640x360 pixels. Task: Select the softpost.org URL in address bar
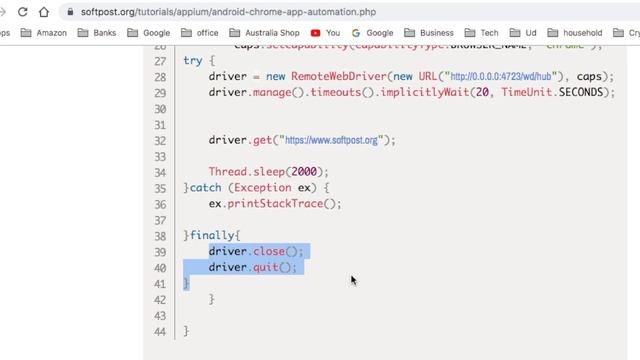pyautogui.click(x=228, y=12)
